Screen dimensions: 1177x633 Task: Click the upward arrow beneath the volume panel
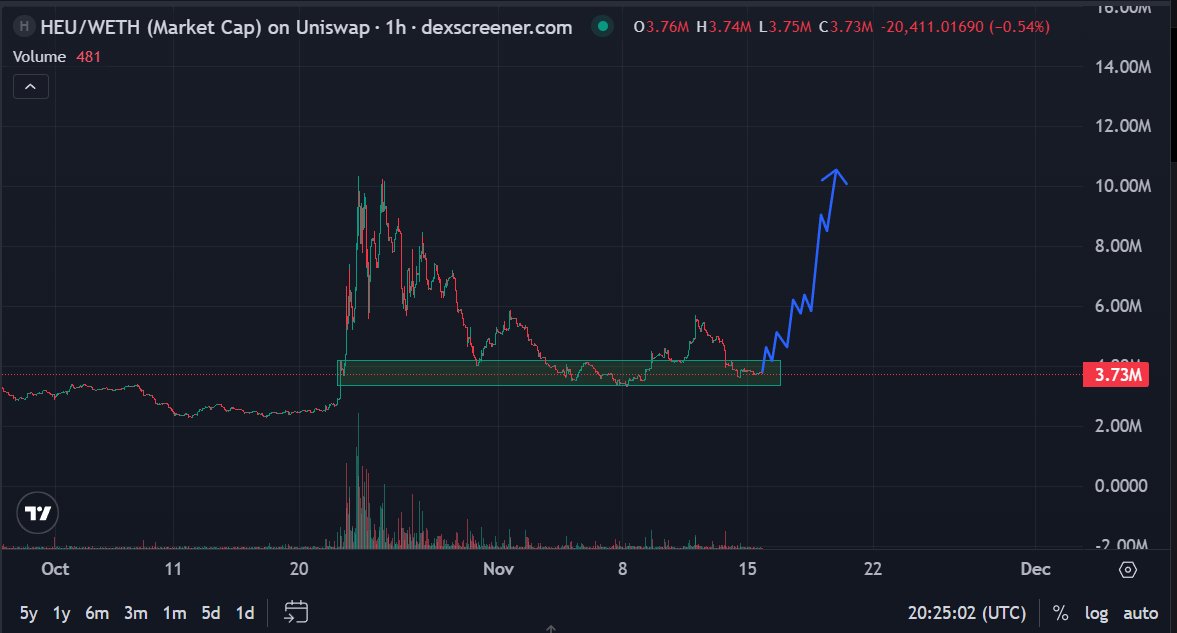pyautogui.click(x=551, y=629)
